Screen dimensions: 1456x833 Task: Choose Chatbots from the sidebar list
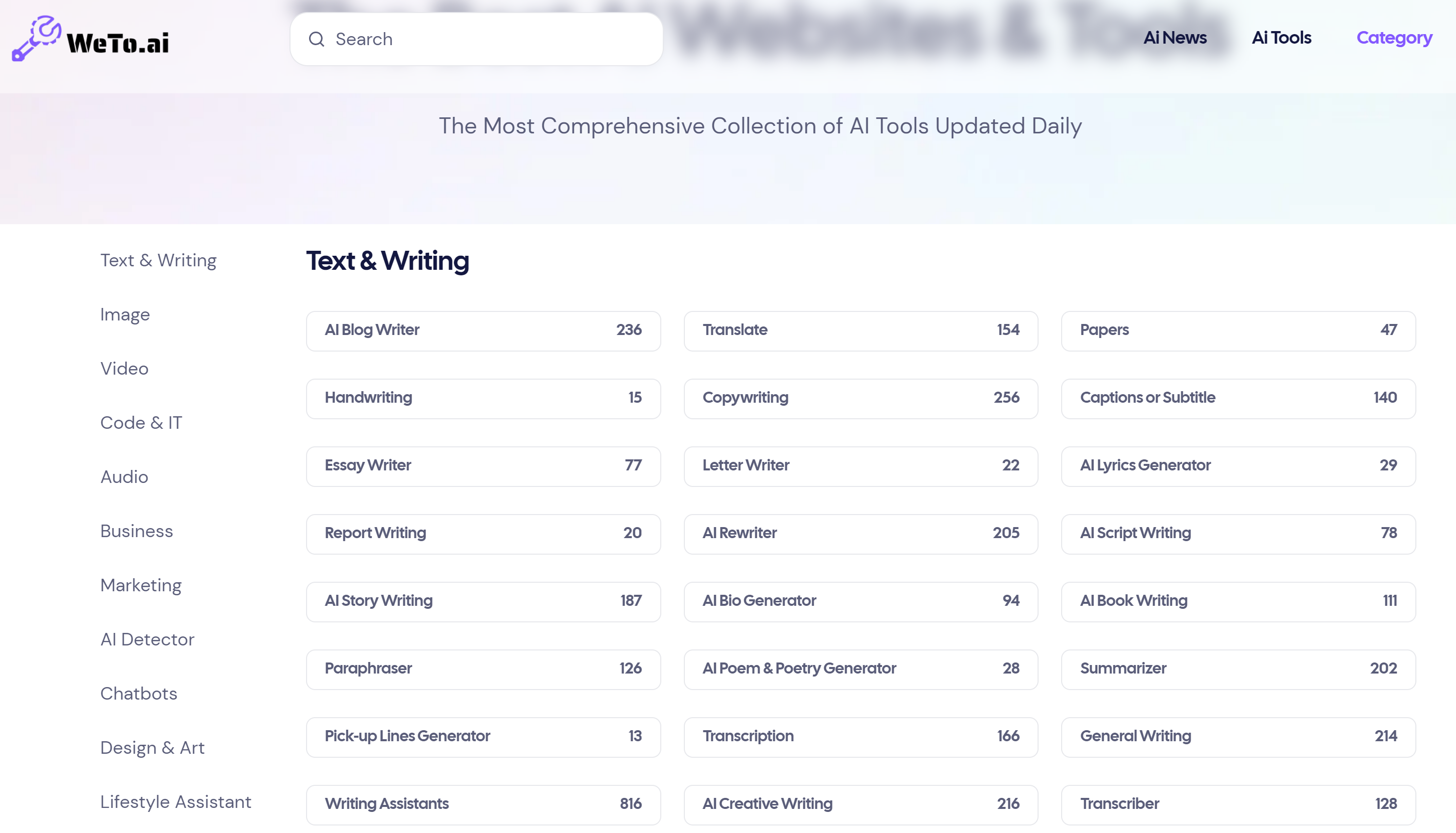pos(138,694)
